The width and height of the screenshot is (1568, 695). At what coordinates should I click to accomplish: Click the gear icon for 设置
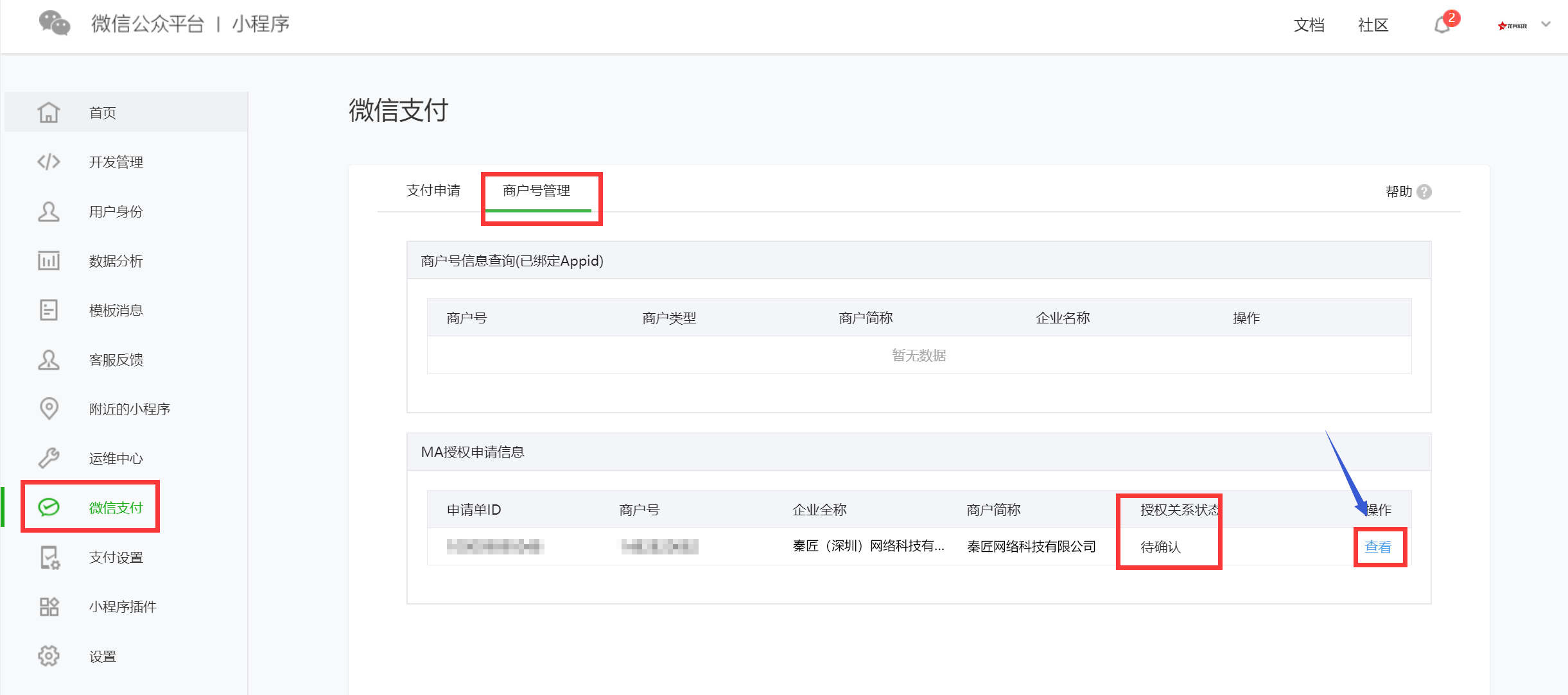(x=49, y=656)
